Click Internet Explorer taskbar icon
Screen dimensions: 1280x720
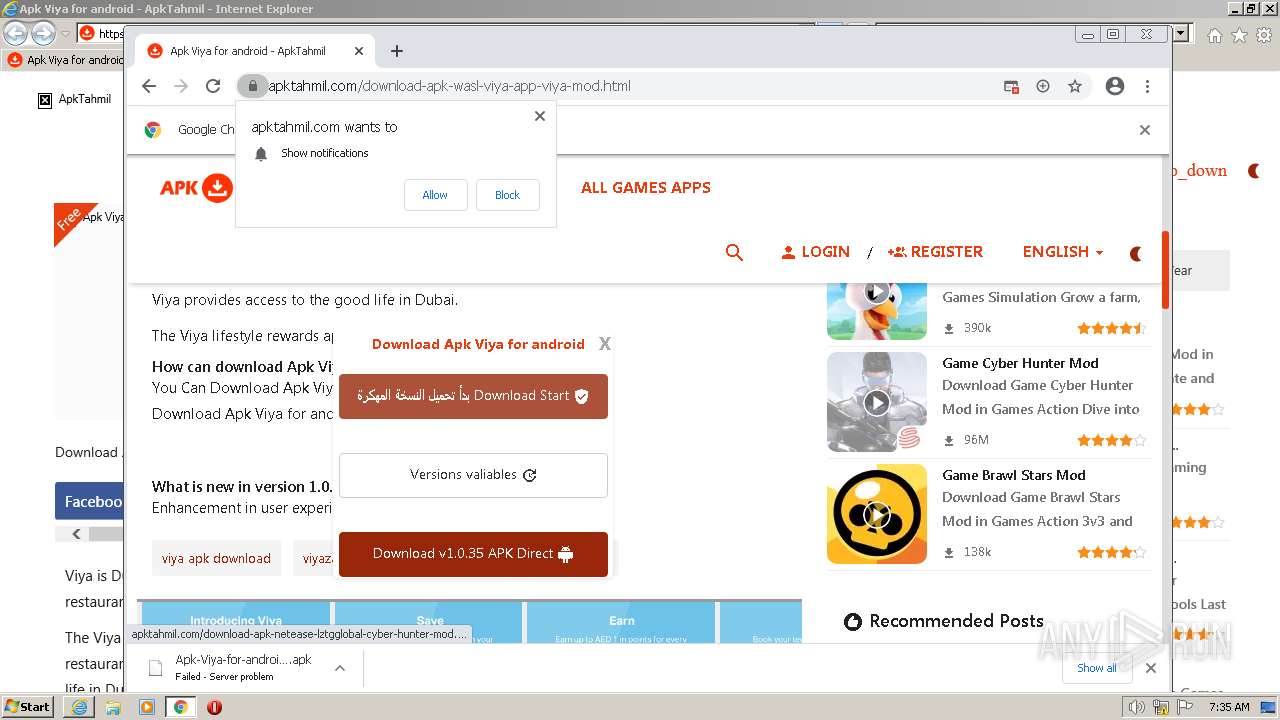click(79, 707)
